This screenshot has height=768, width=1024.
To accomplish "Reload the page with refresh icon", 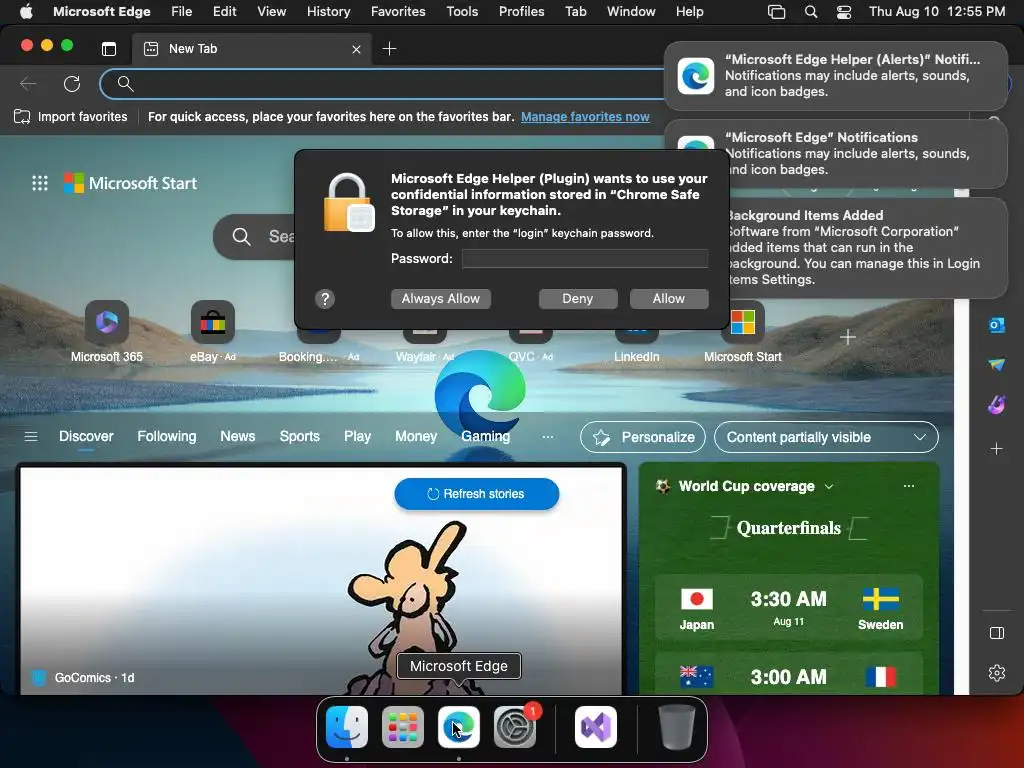I will click(x=72, y=84).
